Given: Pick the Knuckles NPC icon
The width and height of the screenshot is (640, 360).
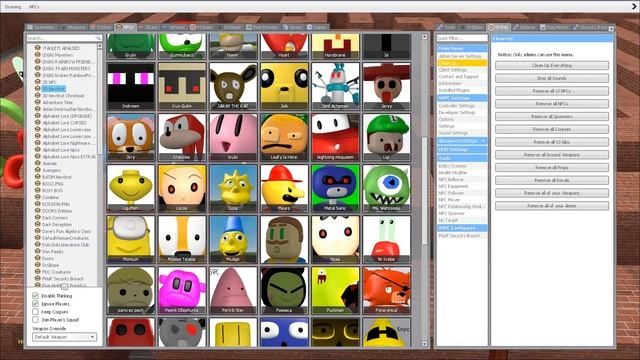Looking at the screenshot, I should [182, 137].
